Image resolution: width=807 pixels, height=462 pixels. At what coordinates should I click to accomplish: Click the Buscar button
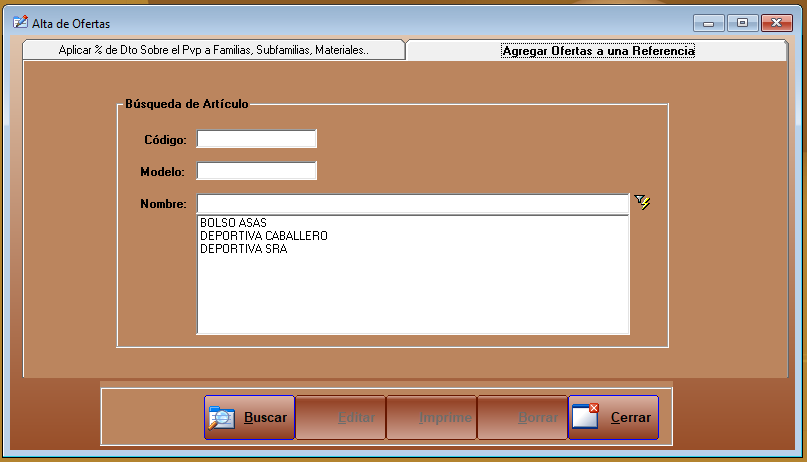coord(249,417)
